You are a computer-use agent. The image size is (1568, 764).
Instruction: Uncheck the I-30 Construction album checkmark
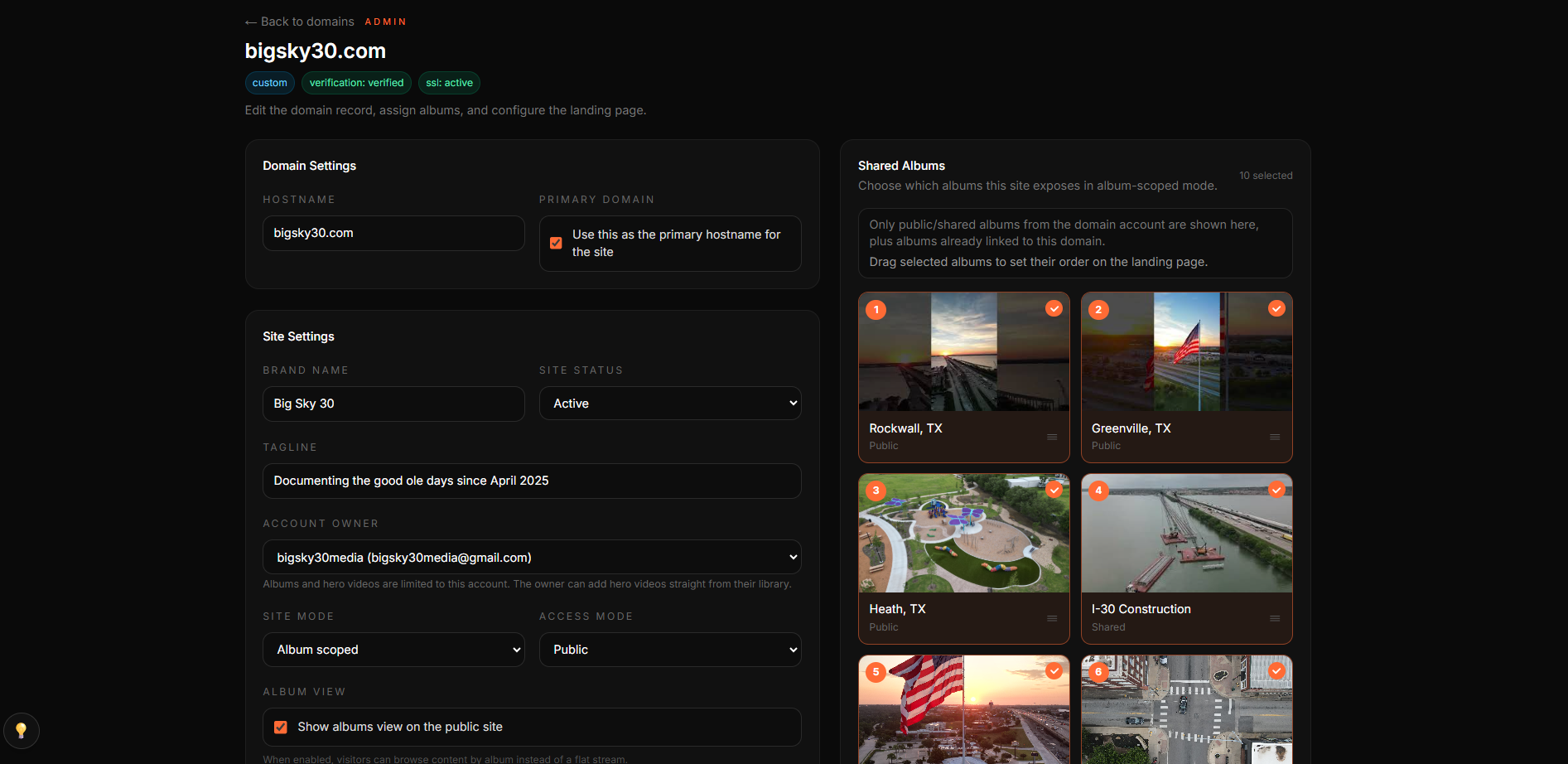tap(1276, 490)
